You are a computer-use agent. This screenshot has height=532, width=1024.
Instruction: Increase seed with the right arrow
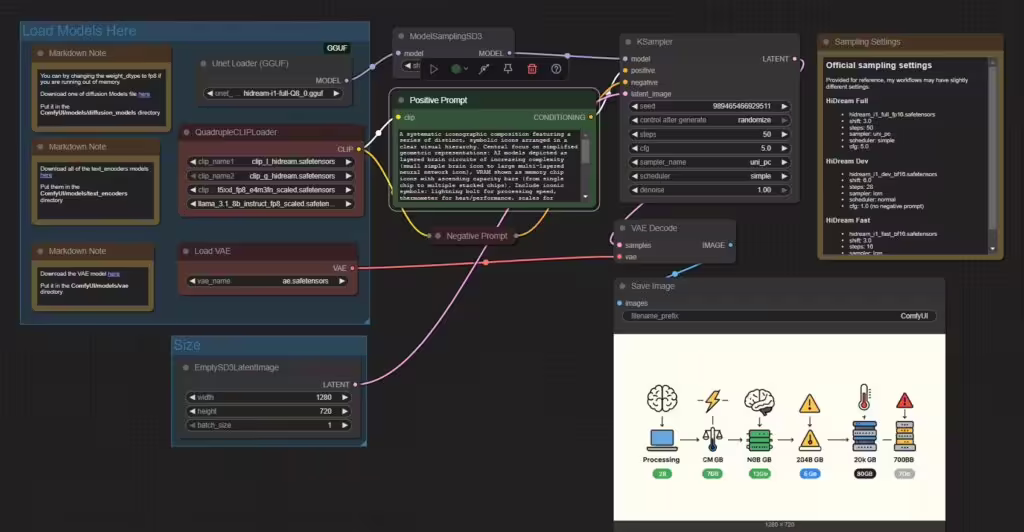click(x=784, y=106)
